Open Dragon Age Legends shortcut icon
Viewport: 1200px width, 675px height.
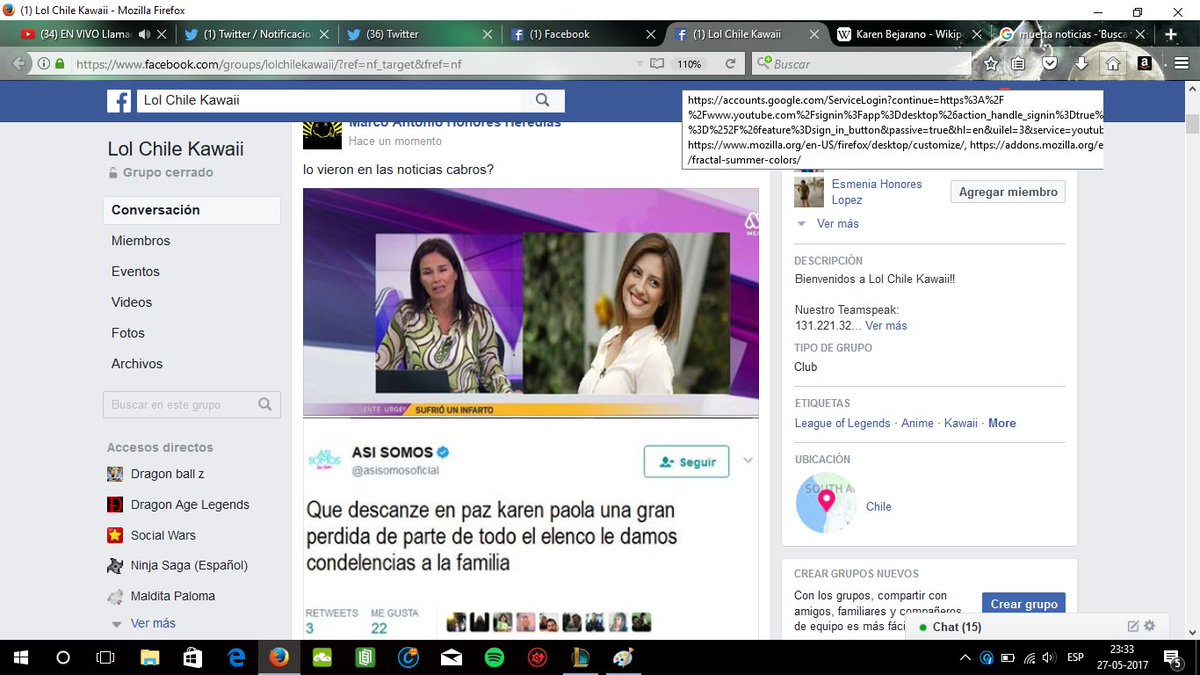point(115,505)
